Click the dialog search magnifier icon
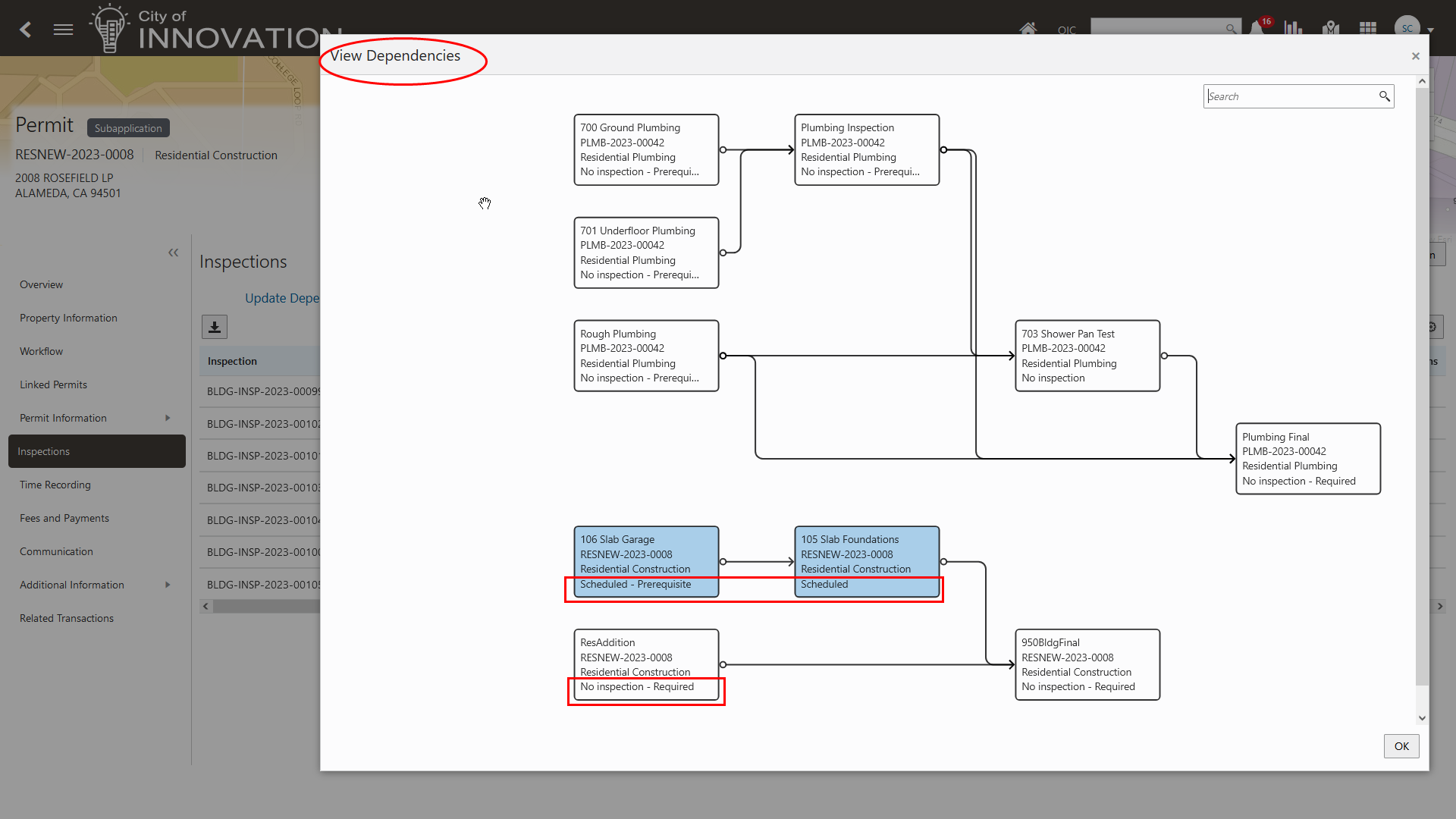 coord(1385,96)
